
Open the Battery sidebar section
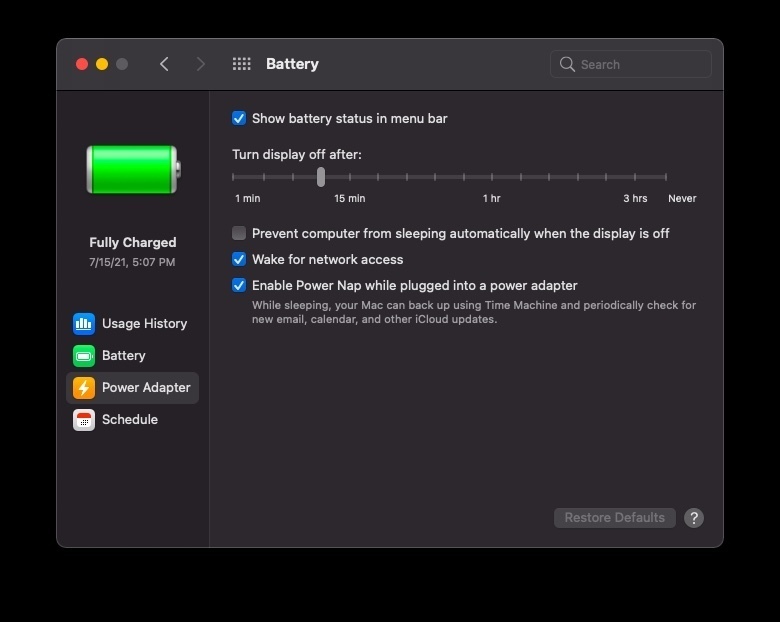pyautogui.click(x=124, y=356)
